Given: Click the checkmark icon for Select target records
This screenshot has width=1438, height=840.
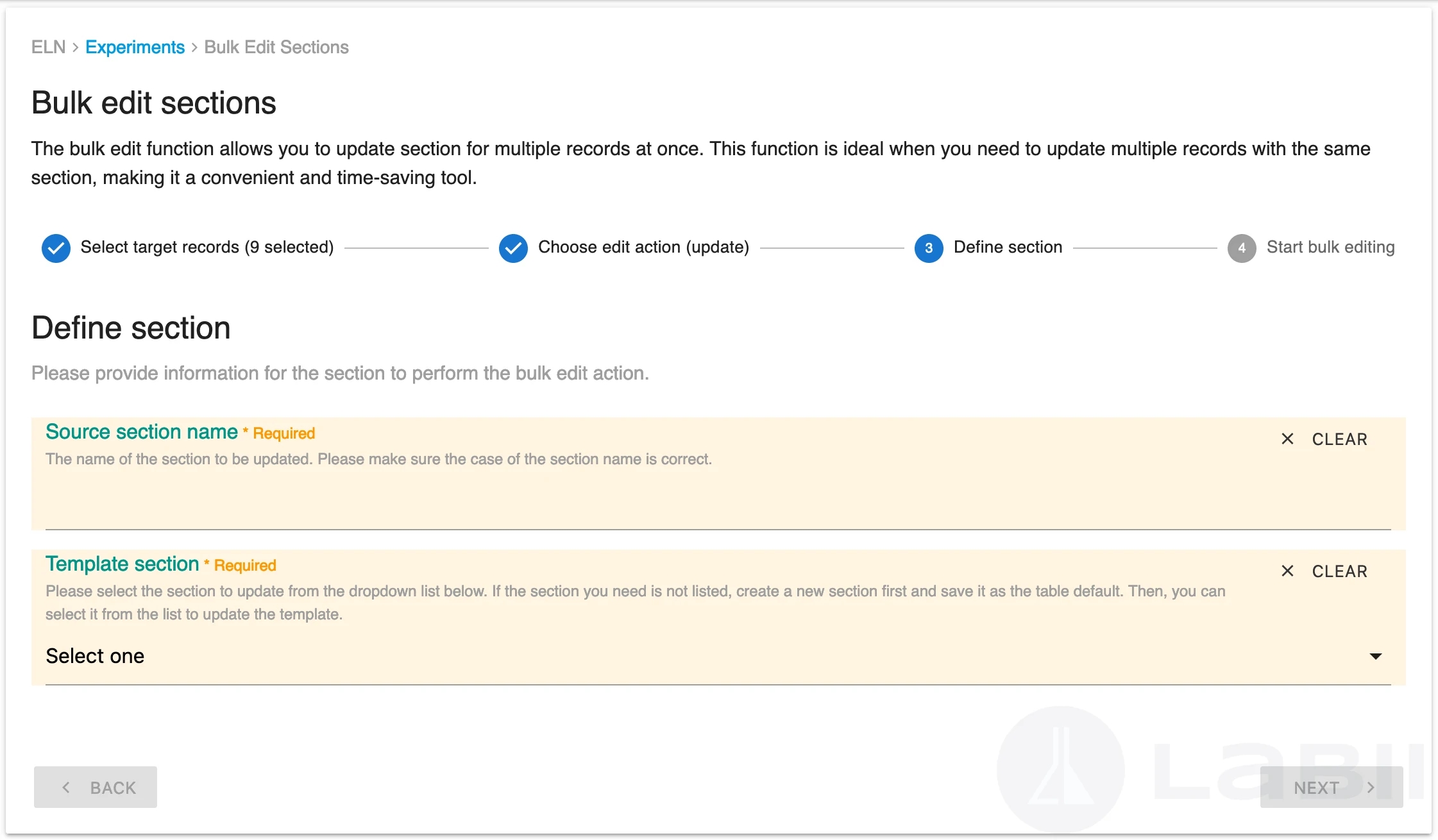Looking at the screenshot, I should [x=56, y=248].
